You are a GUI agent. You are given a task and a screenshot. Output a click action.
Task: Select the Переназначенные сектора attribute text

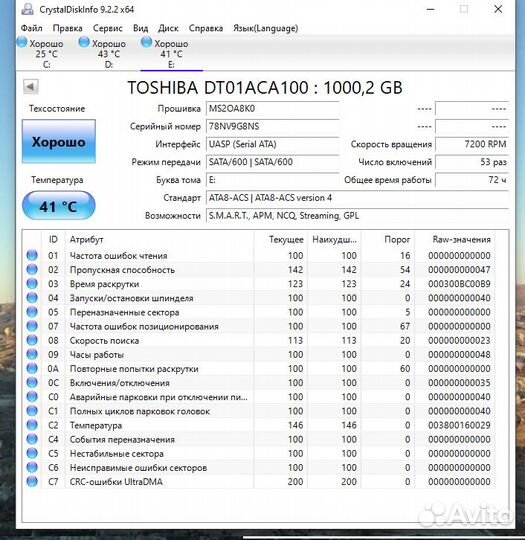[x=124, y=312]
